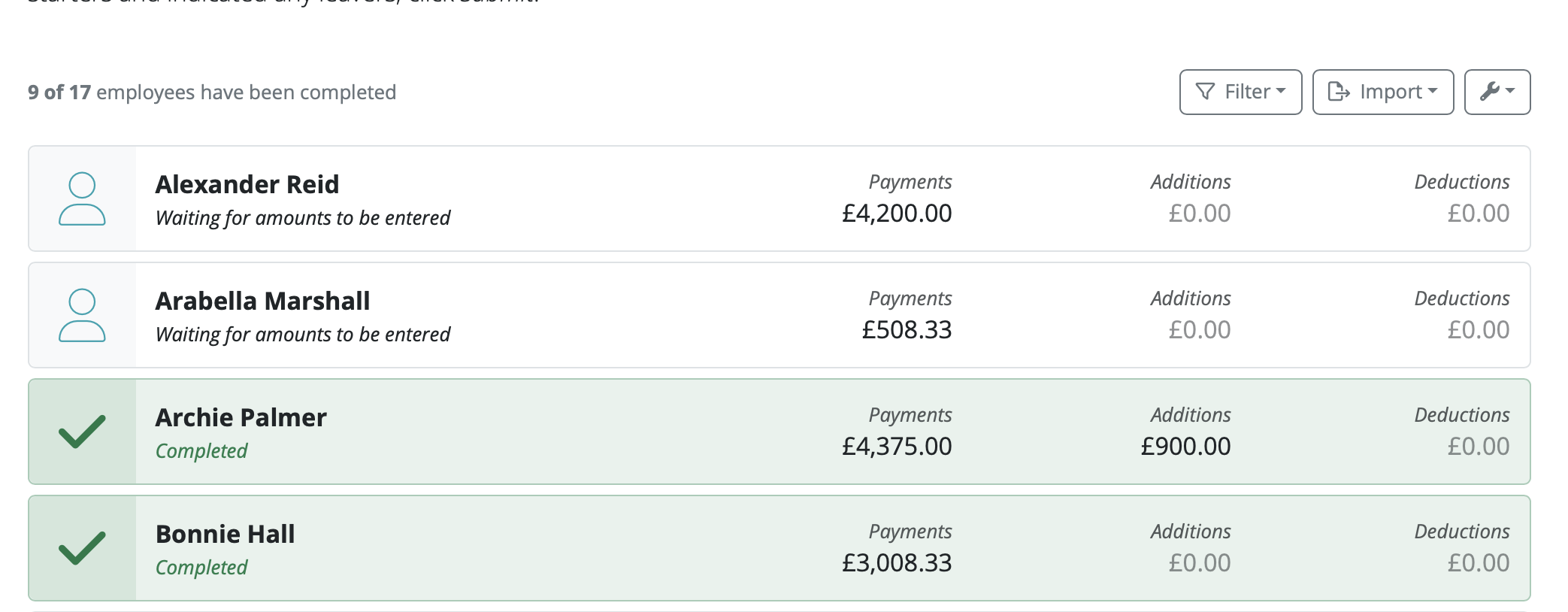Click the funnel icon in Filter button
The height and width of the screenshot is (612, 1568).
[1205, 92]
